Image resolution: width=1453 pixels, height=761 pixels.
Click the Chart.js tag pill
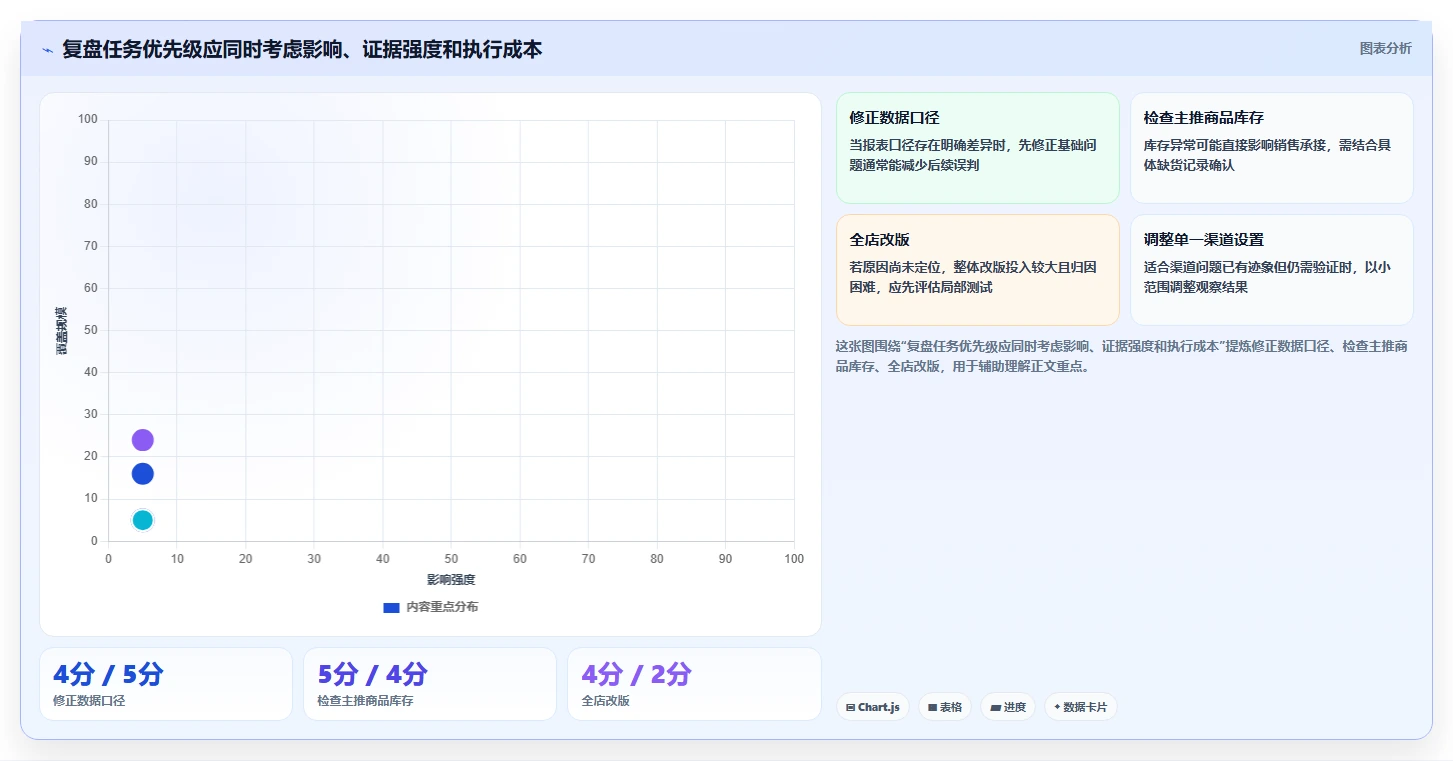pos(873,707)
